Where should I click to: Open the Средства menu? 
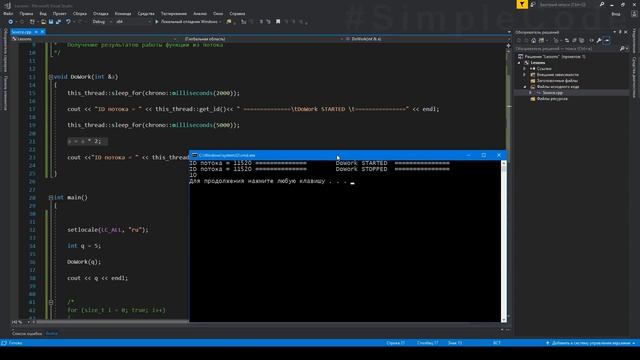(x=146, y=13)
